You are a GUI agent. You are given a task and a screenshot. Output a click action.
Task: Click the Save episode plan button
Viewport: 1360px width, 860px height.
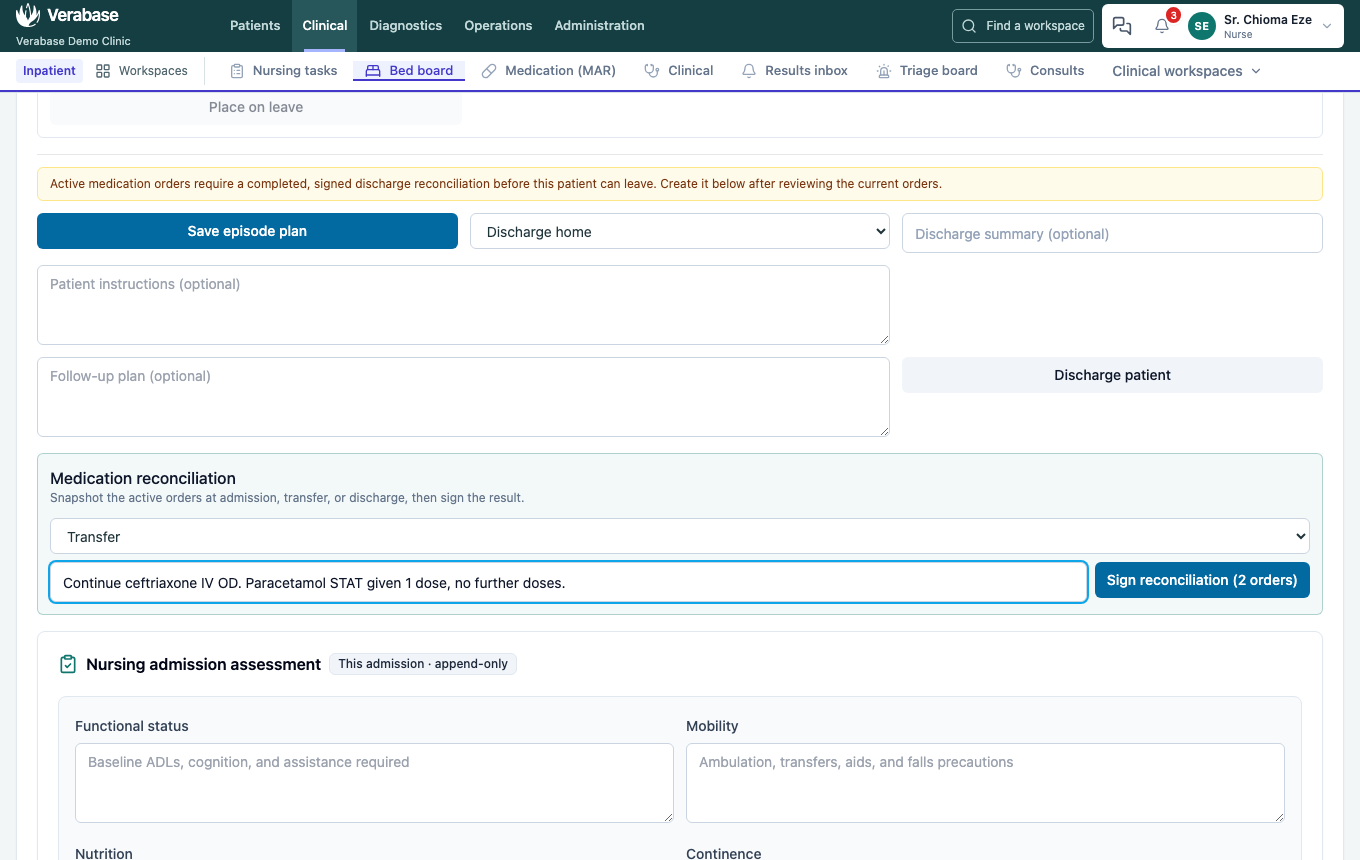coord(247,231)
